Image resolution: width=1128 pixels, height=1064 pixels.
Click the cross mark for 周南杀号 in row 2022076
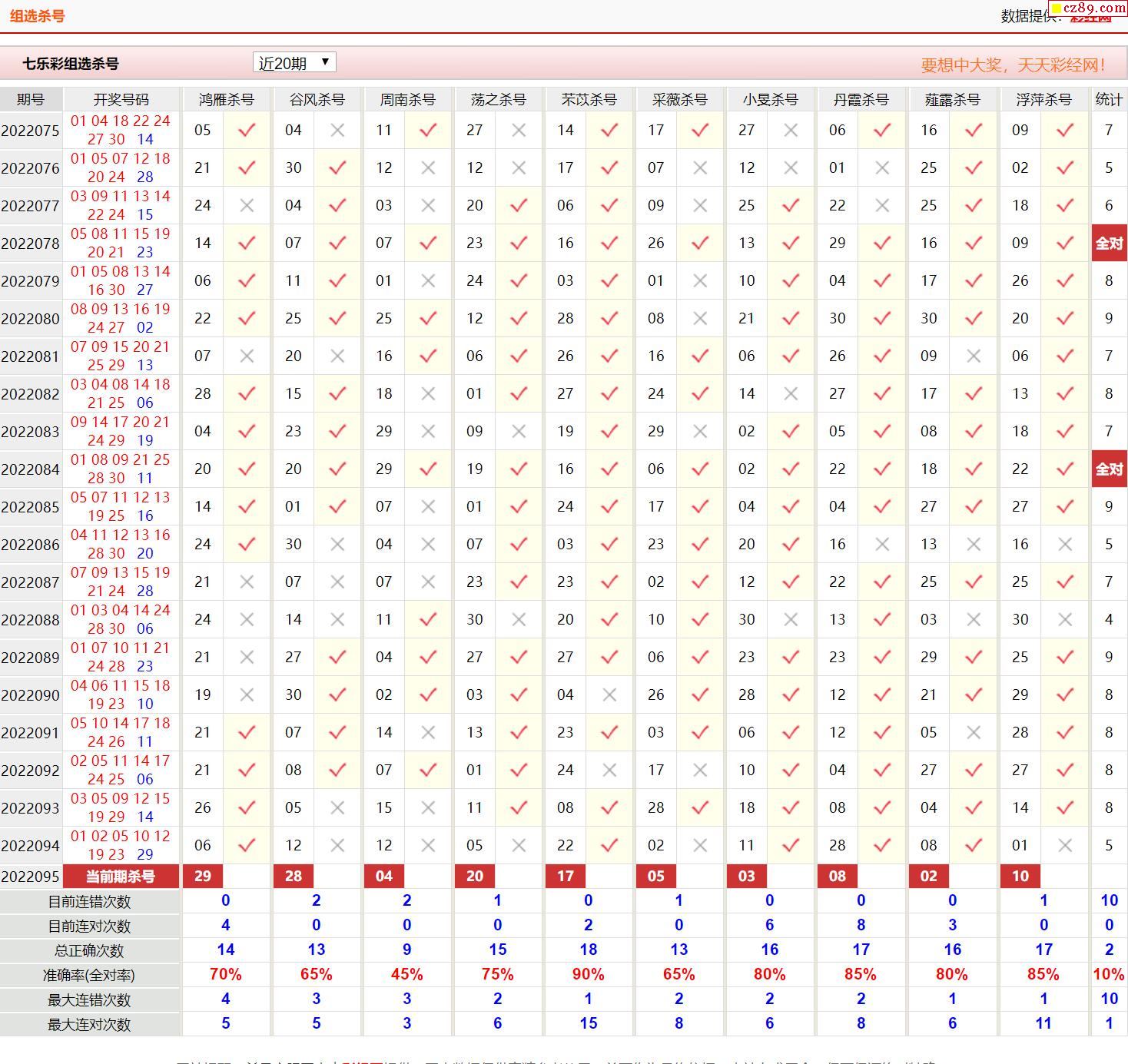click(428, 168)
